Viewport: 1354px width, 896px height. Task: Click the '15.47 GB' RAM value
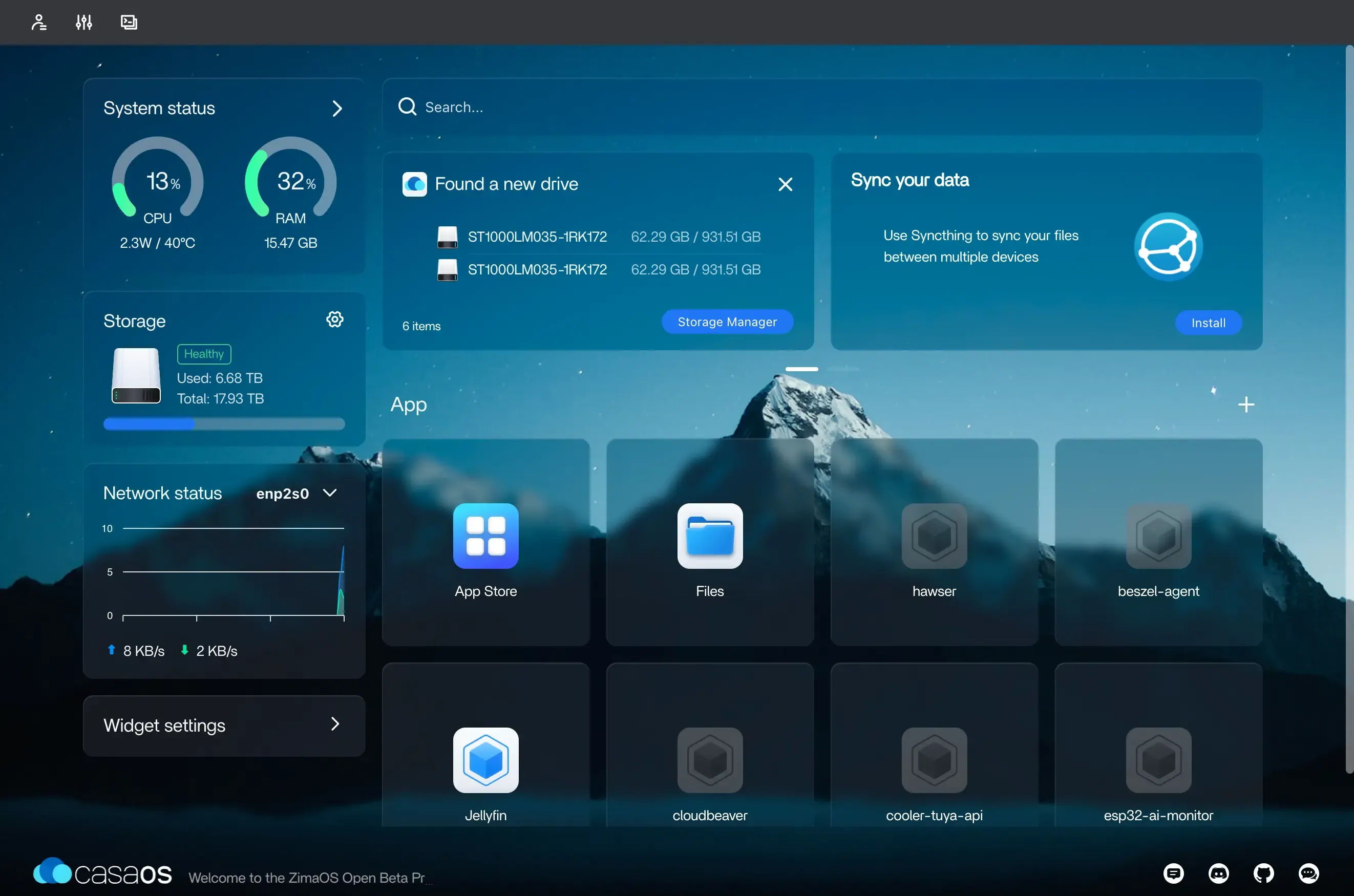click(x=290, y=243)
